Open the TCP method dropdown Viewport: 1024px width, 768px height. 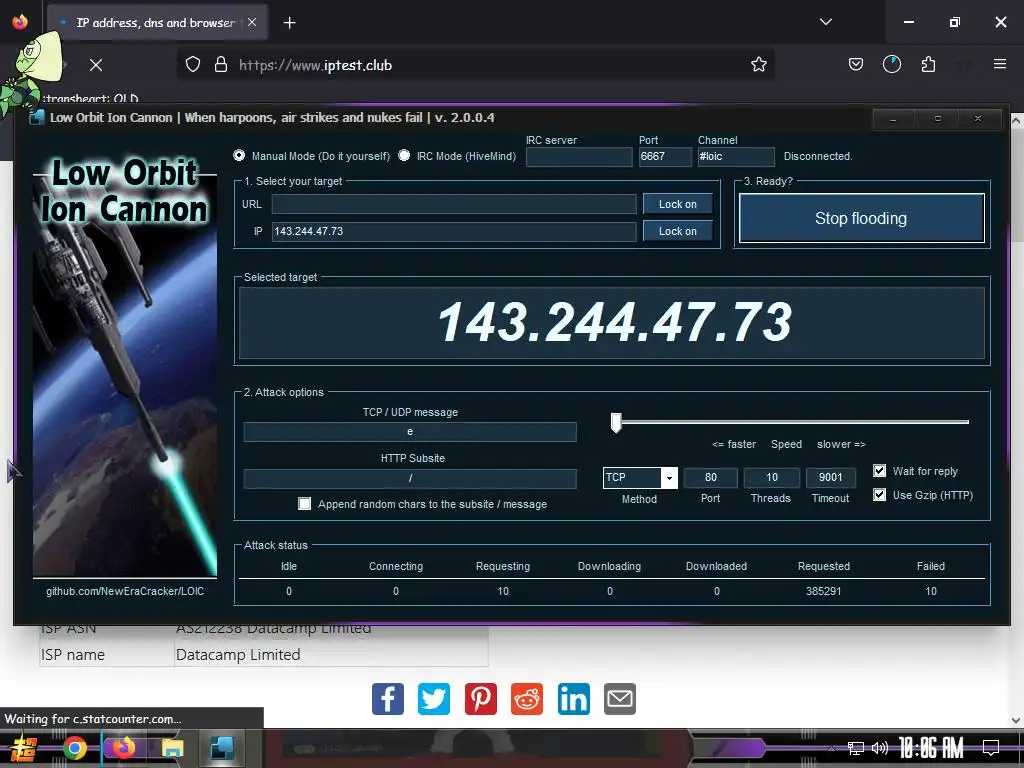(x=669, y=477)
